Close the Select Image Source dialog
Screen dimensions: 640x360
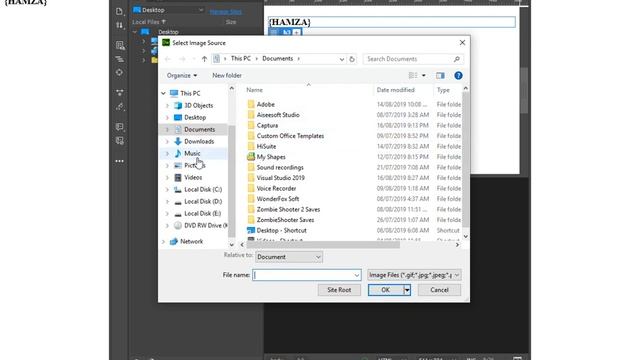click(x=462, y=43)
